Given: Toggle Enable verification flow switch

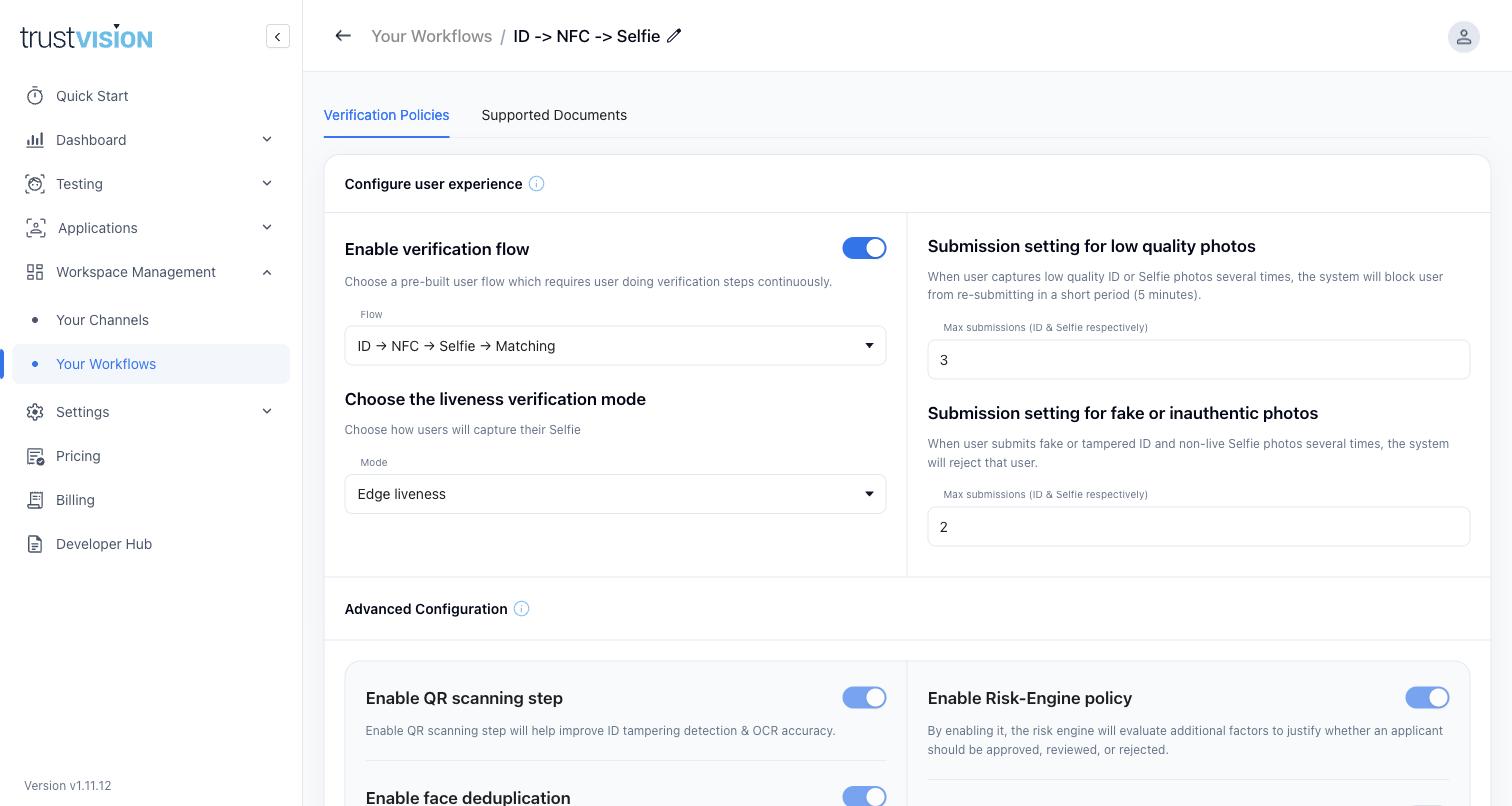Looking at the screenshot, I should 864,248.
